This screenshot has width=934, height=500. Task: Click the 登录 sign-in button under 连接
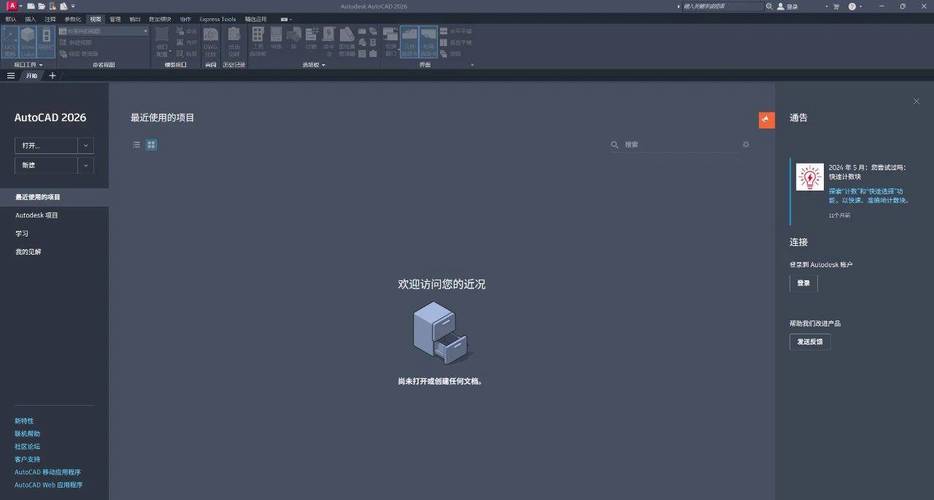803,284
